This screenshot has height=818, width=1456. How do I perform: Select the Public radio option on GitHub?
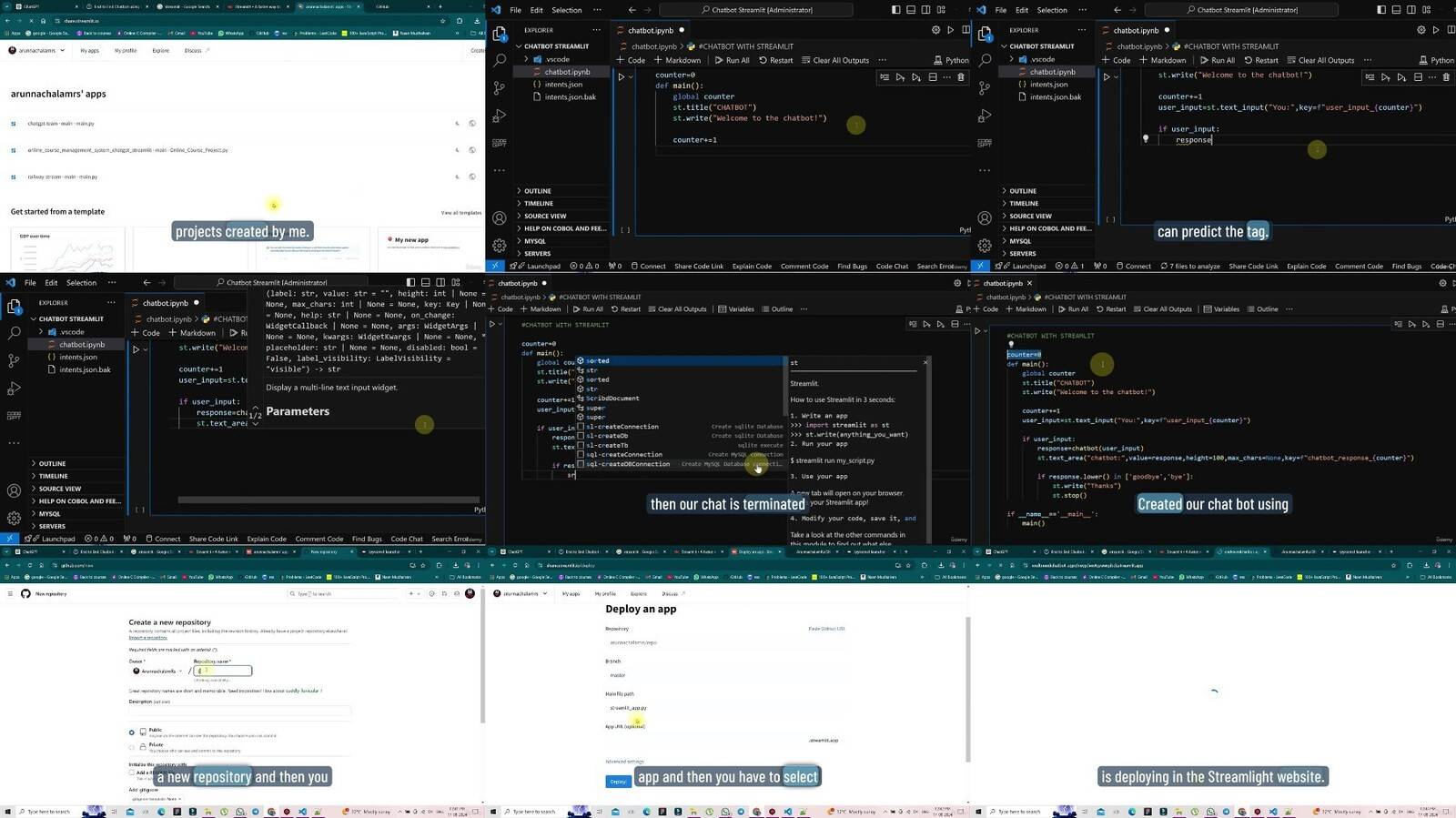[x=131, y=732]
